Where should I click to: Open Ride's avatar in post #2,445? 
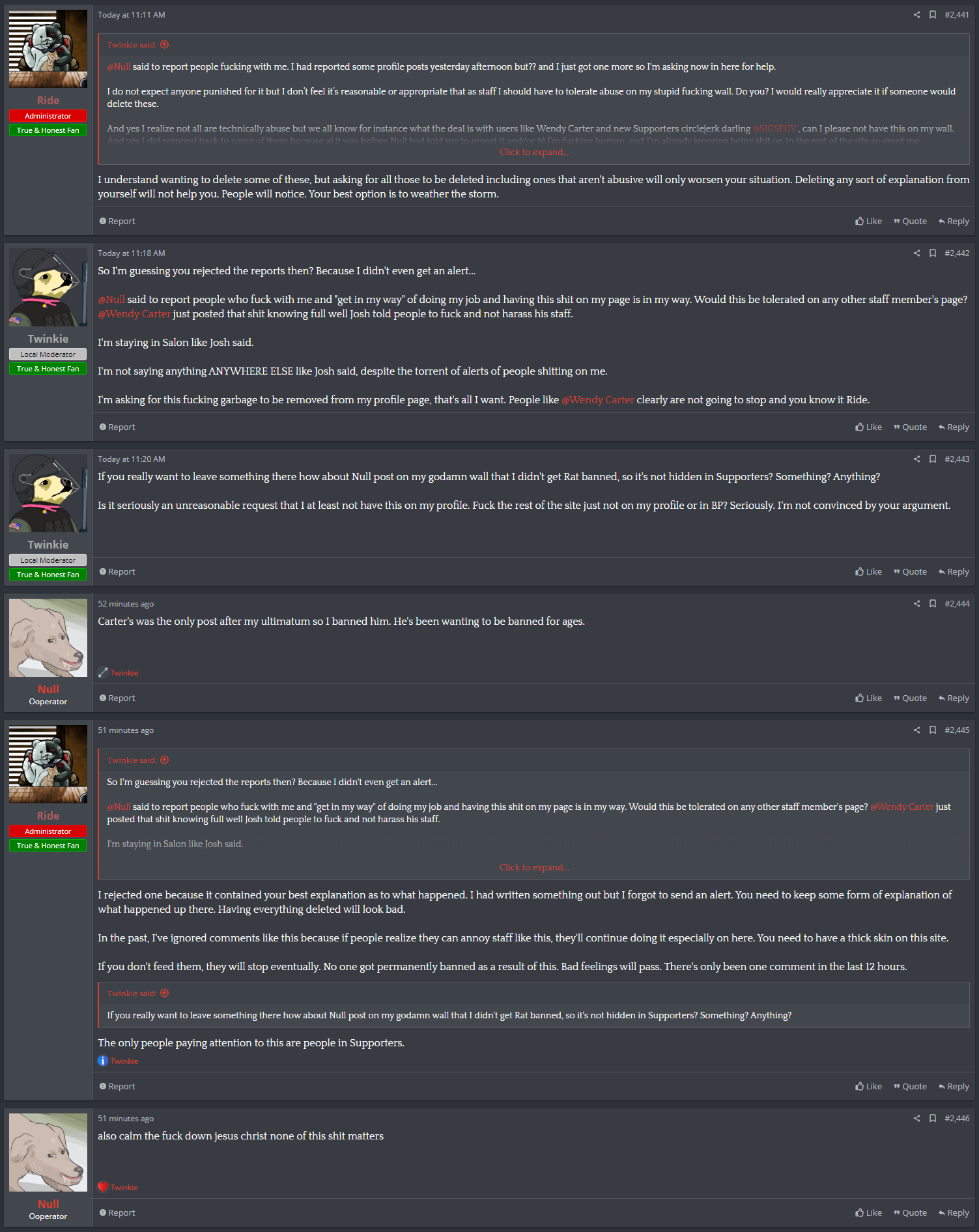[x=48, y=764]
